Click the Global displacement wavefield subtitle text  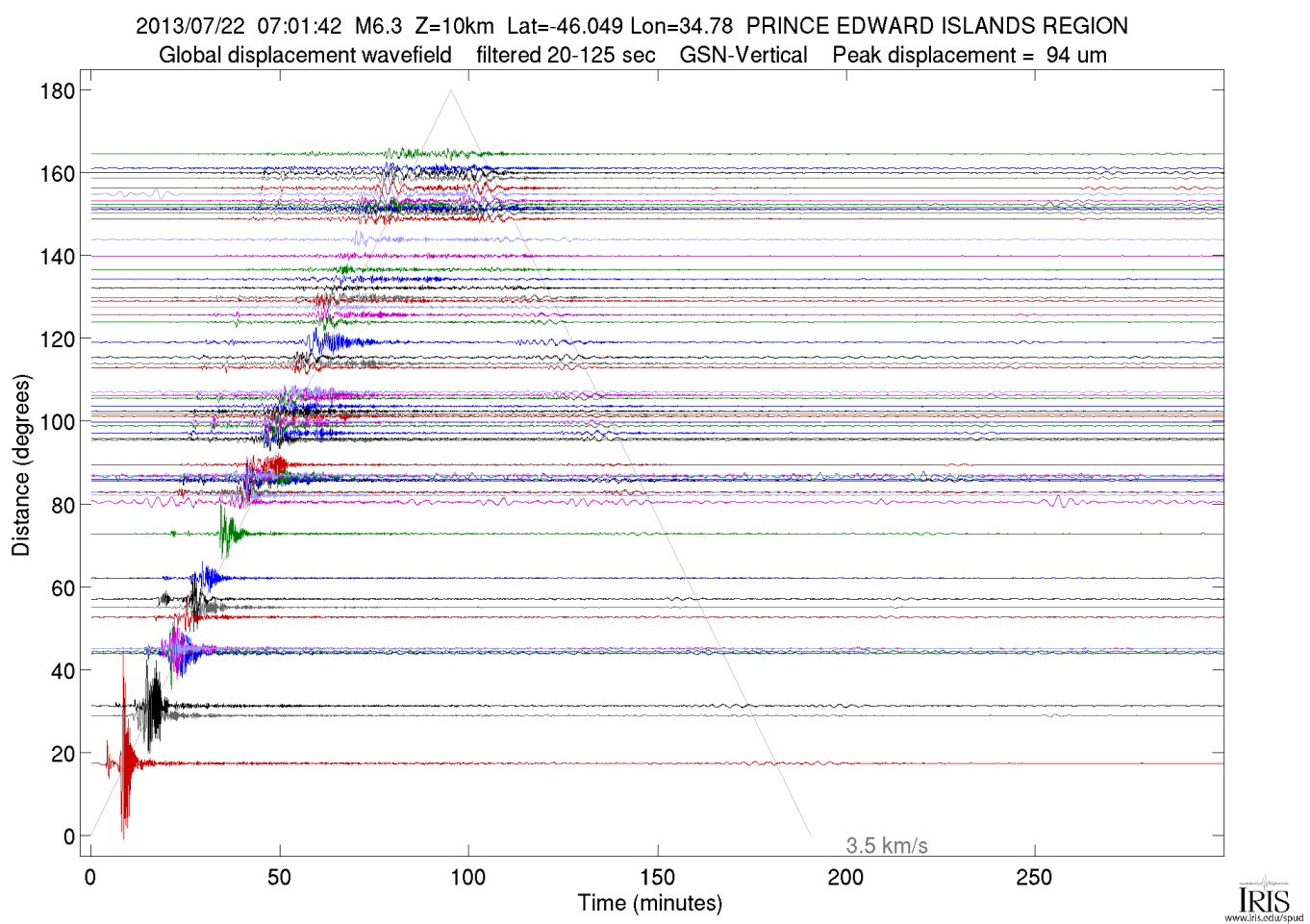pos(305,55)
